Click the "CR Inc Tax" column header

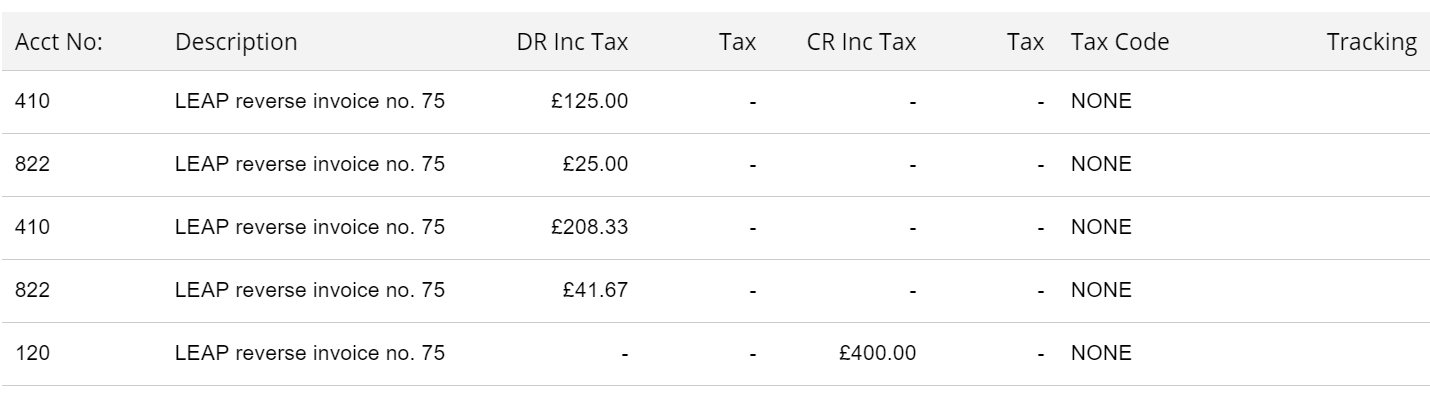[x=861, y=42]
